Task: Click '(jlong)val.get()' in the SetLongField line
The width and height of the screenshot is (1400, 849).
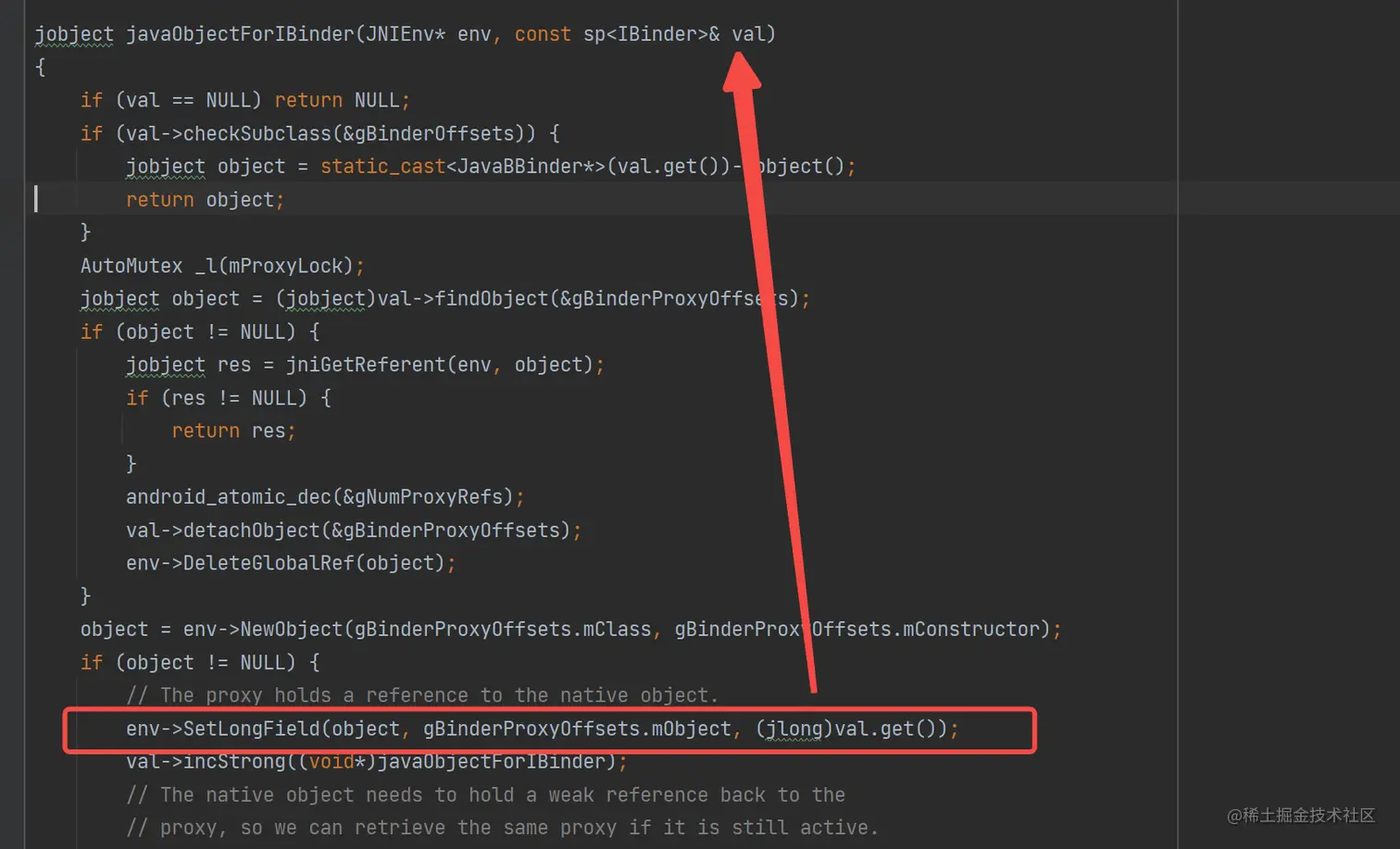Action: click(851, 729)
